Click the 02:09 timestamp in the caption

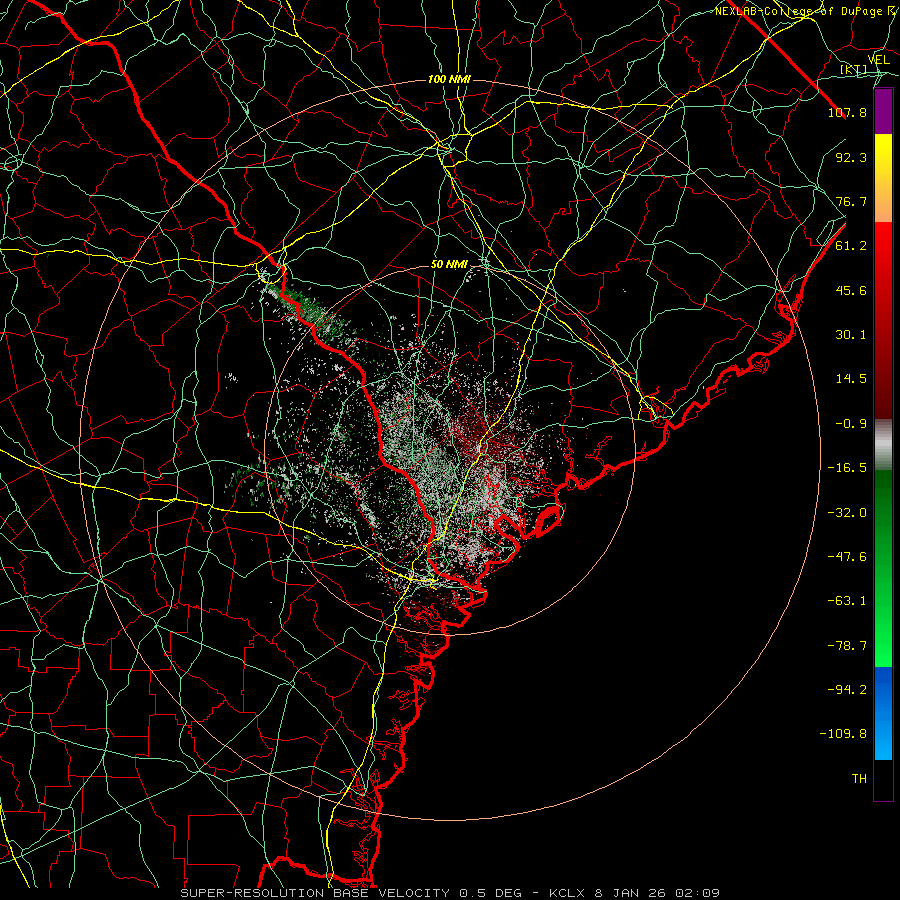point(697,893)
